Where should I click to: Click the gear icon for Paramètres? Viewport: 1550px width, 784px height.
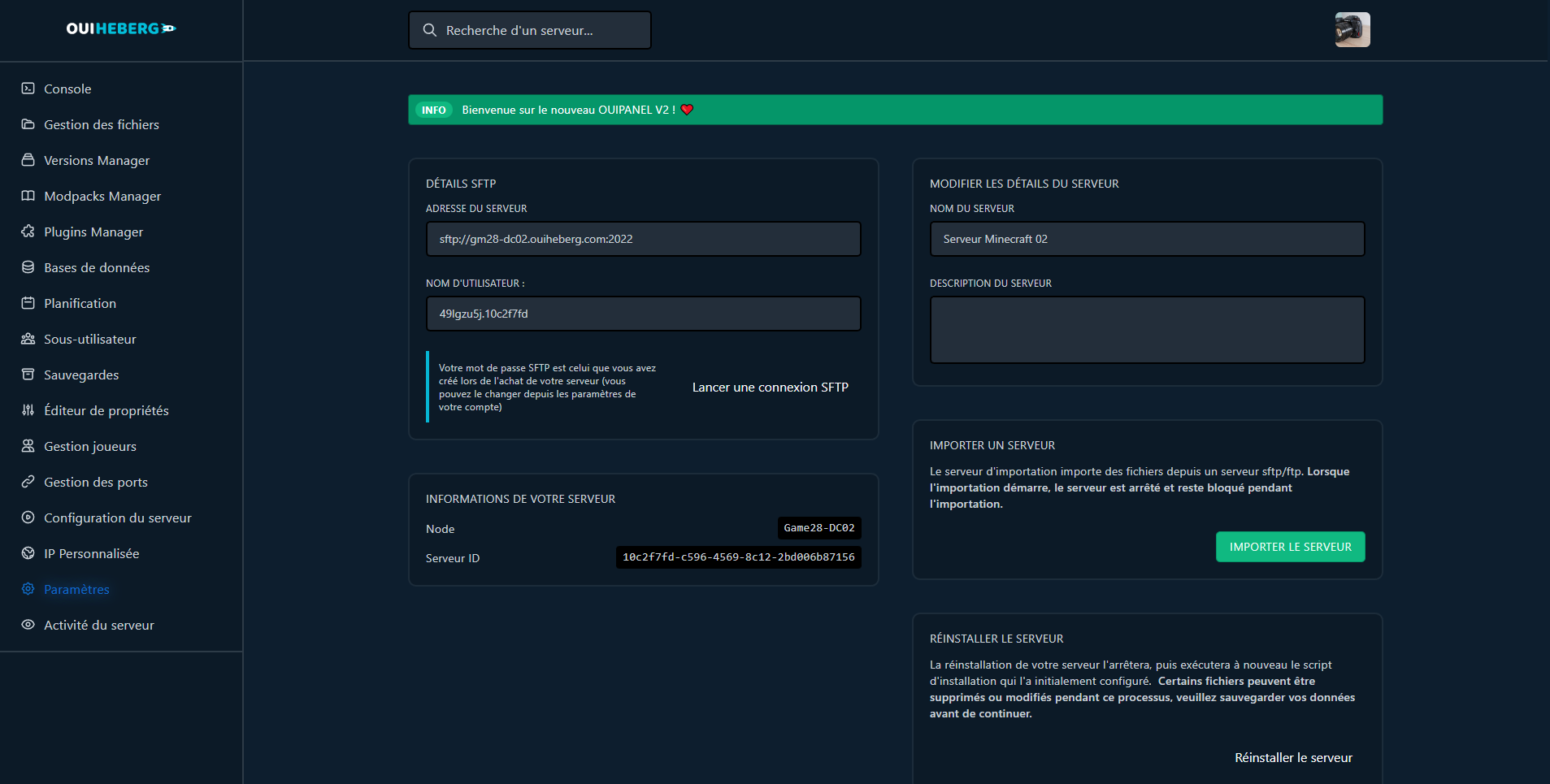tap(28, 589)
